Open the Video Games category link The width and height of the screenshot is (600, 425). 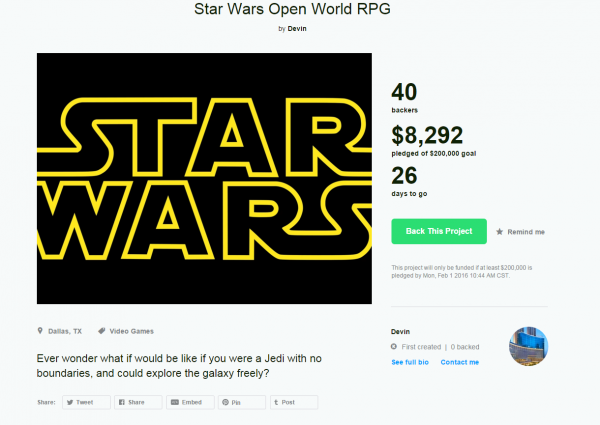tap(131, 331)
